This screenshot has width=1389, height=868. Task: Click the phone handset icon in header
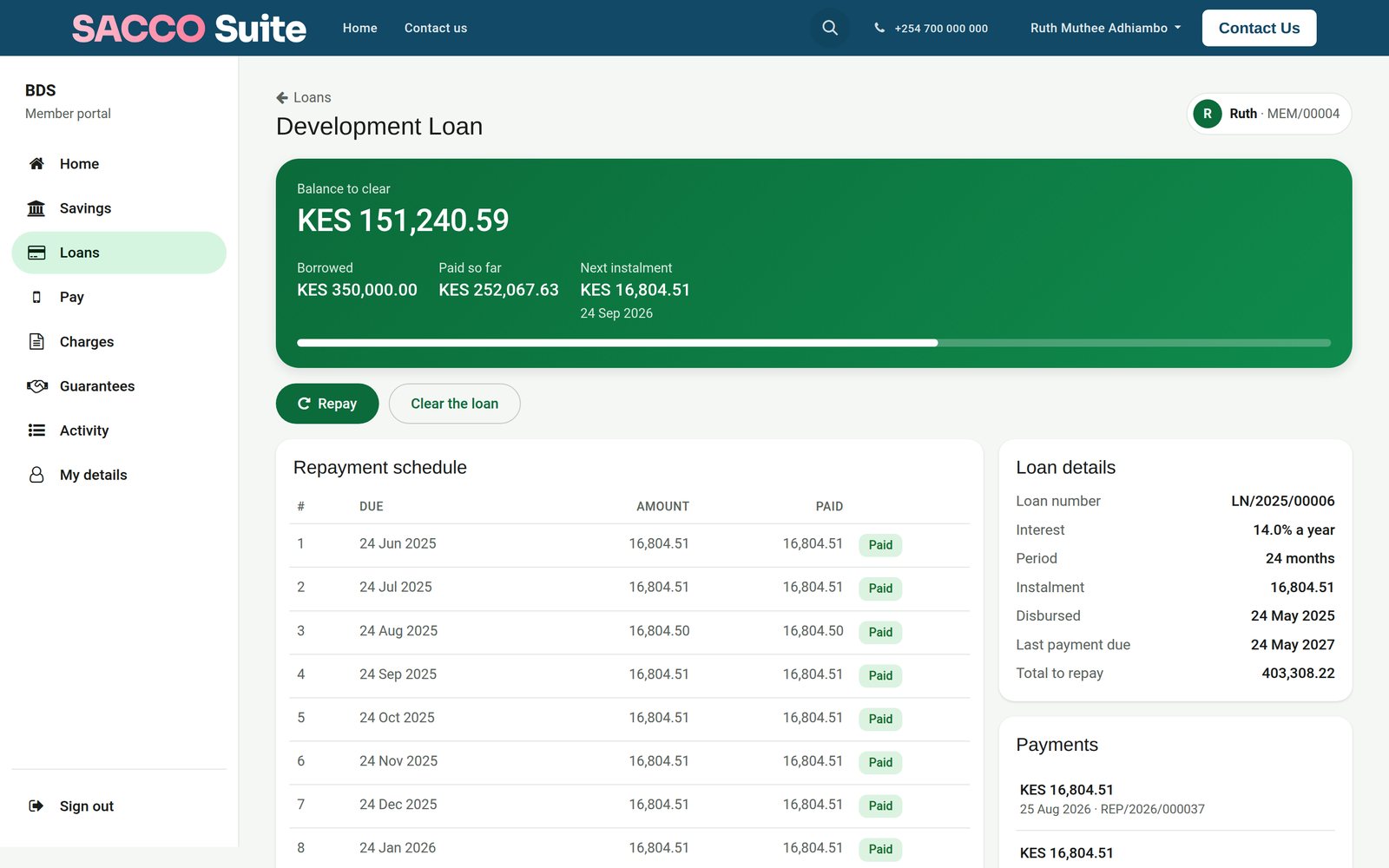pos(879,28)
